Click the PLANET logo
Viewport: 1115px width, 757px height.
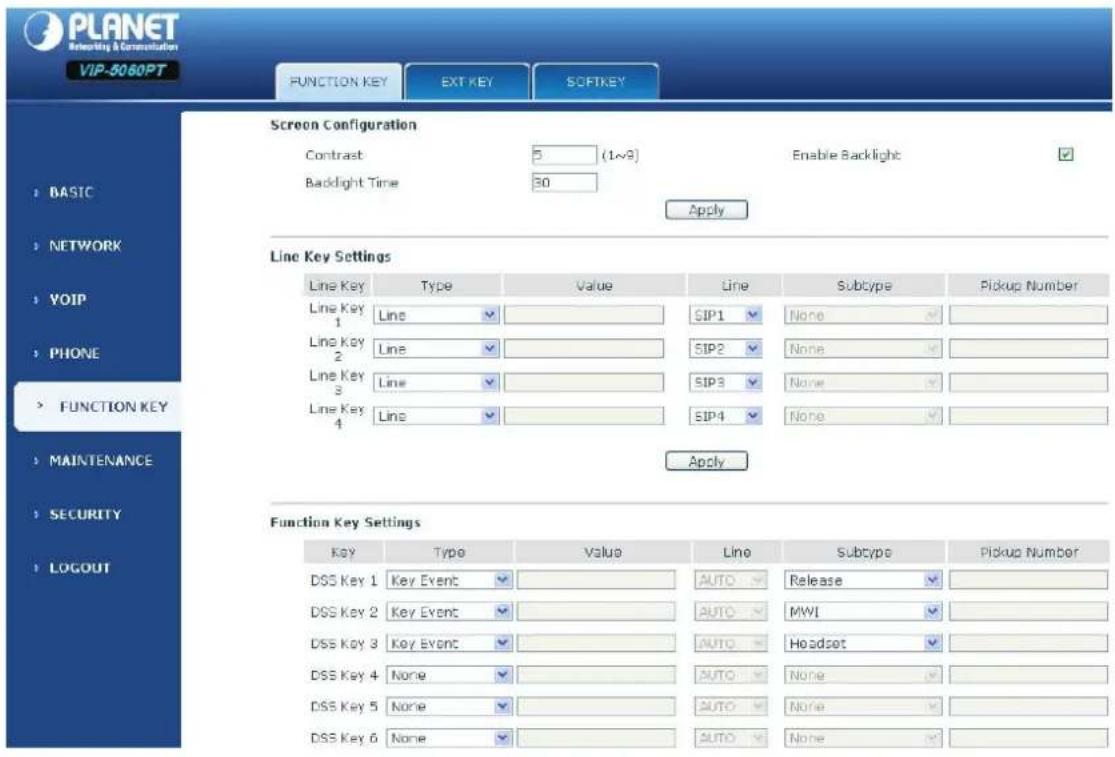pos(101,32)
